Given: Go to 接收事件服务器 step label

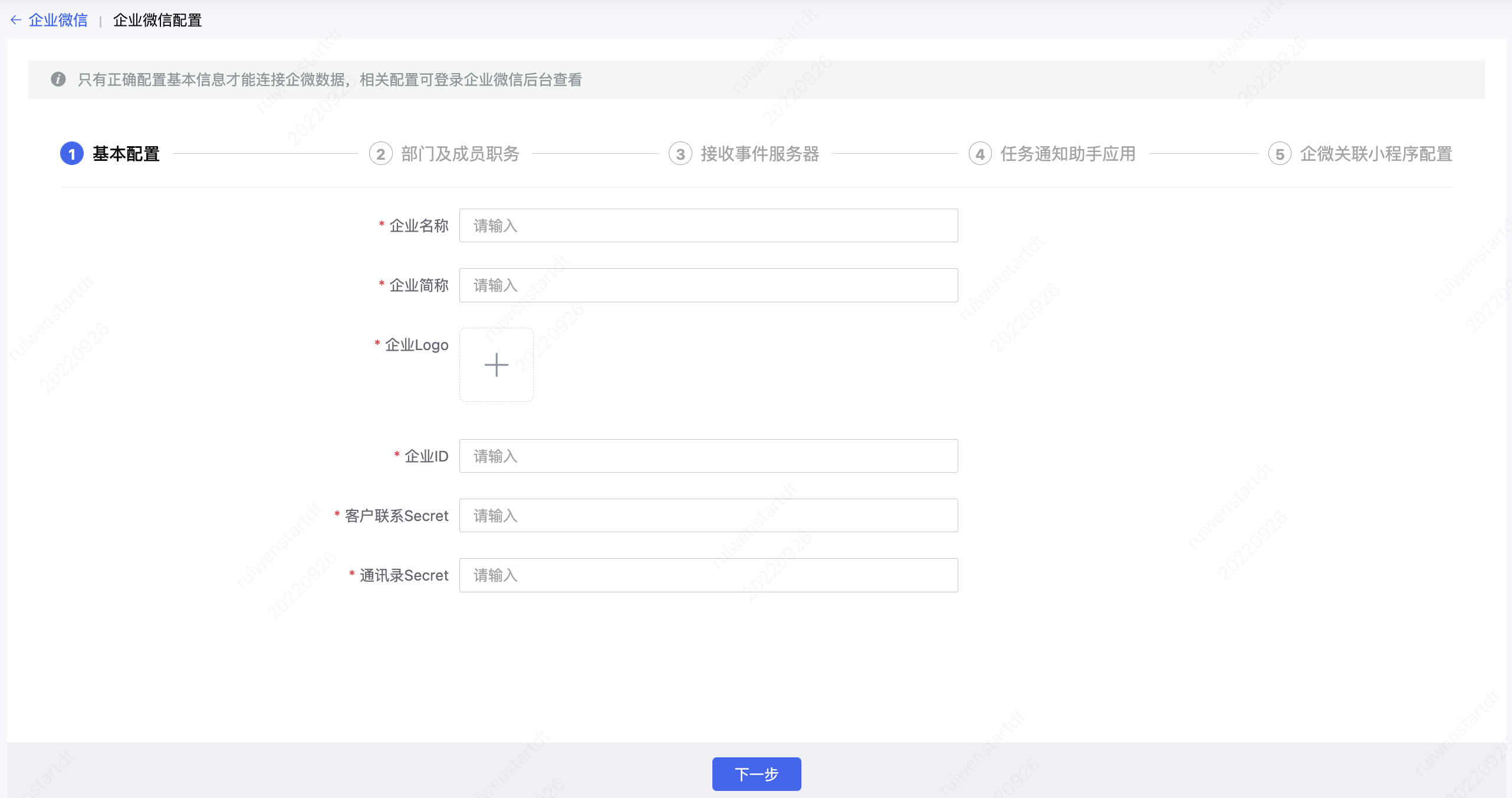Looking at the screenshot, I should 760,154.
